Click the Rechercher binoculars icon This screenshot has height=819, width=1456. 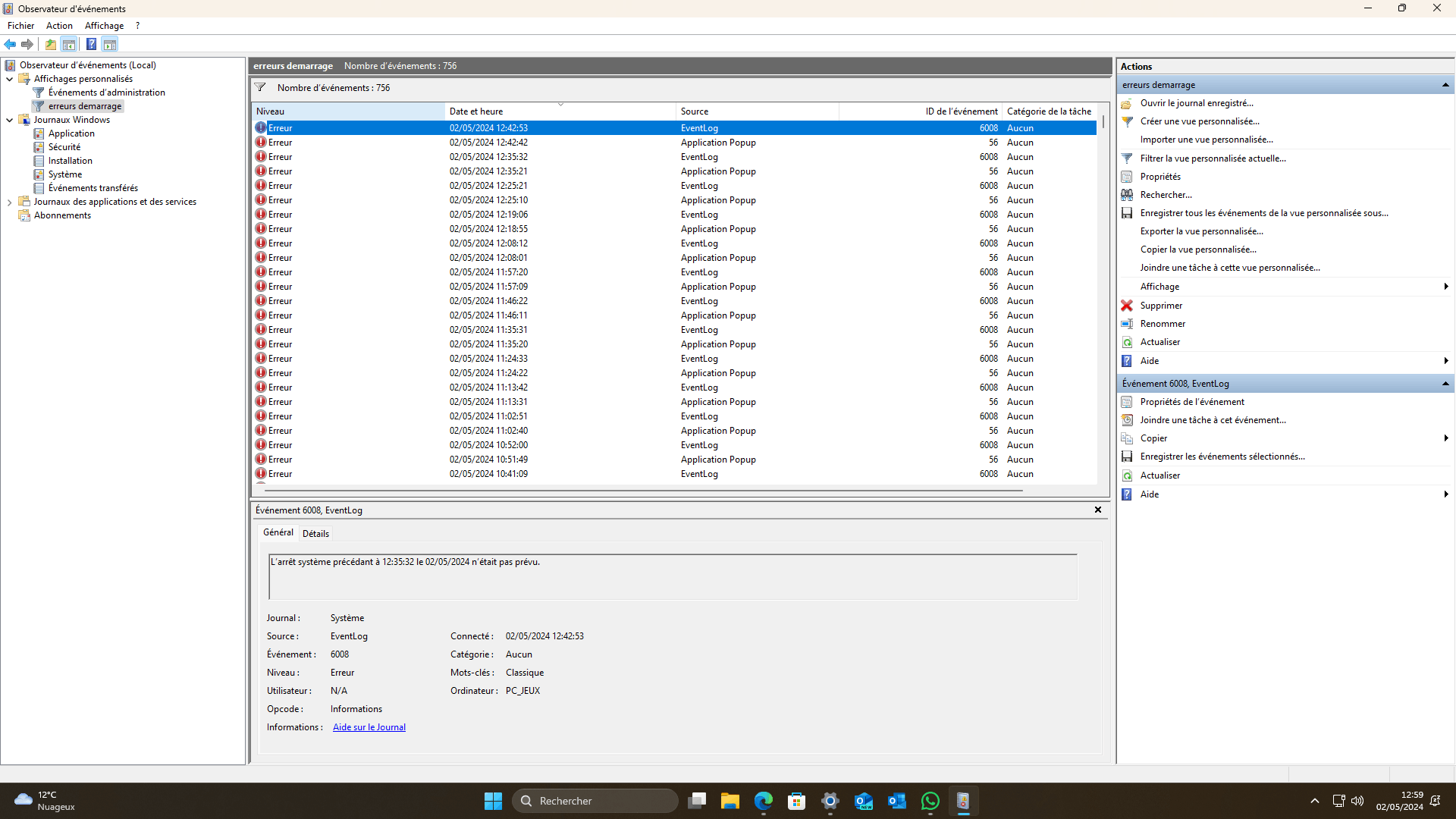pos(1127,195)
